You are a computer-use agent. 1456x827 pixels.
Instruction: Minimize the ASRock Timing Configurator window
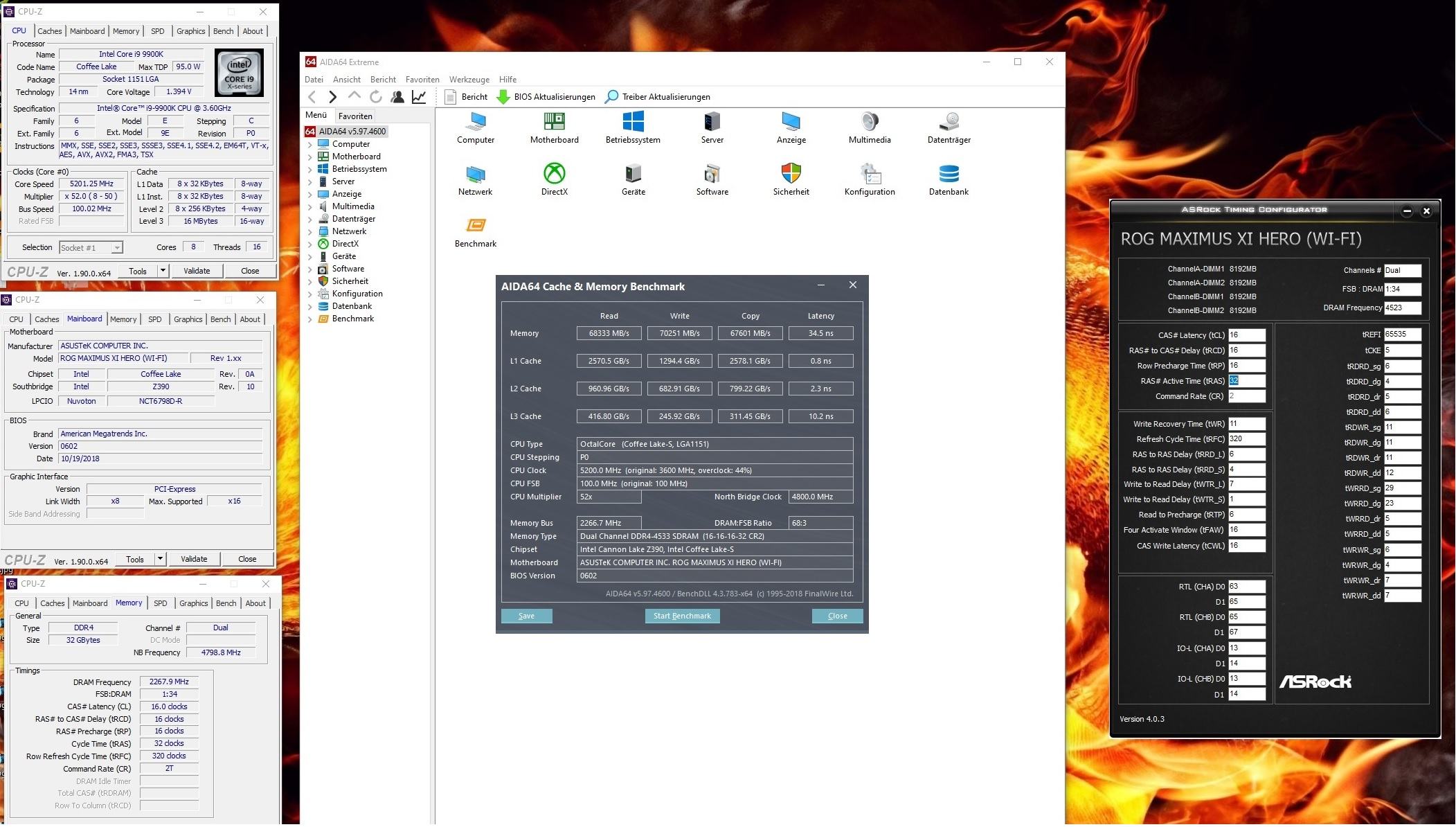point(1407,211)
